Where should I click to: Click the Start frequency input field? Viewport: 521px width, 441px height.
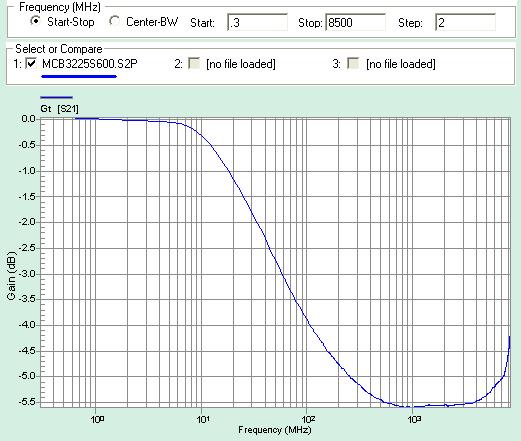pos(257,23)
